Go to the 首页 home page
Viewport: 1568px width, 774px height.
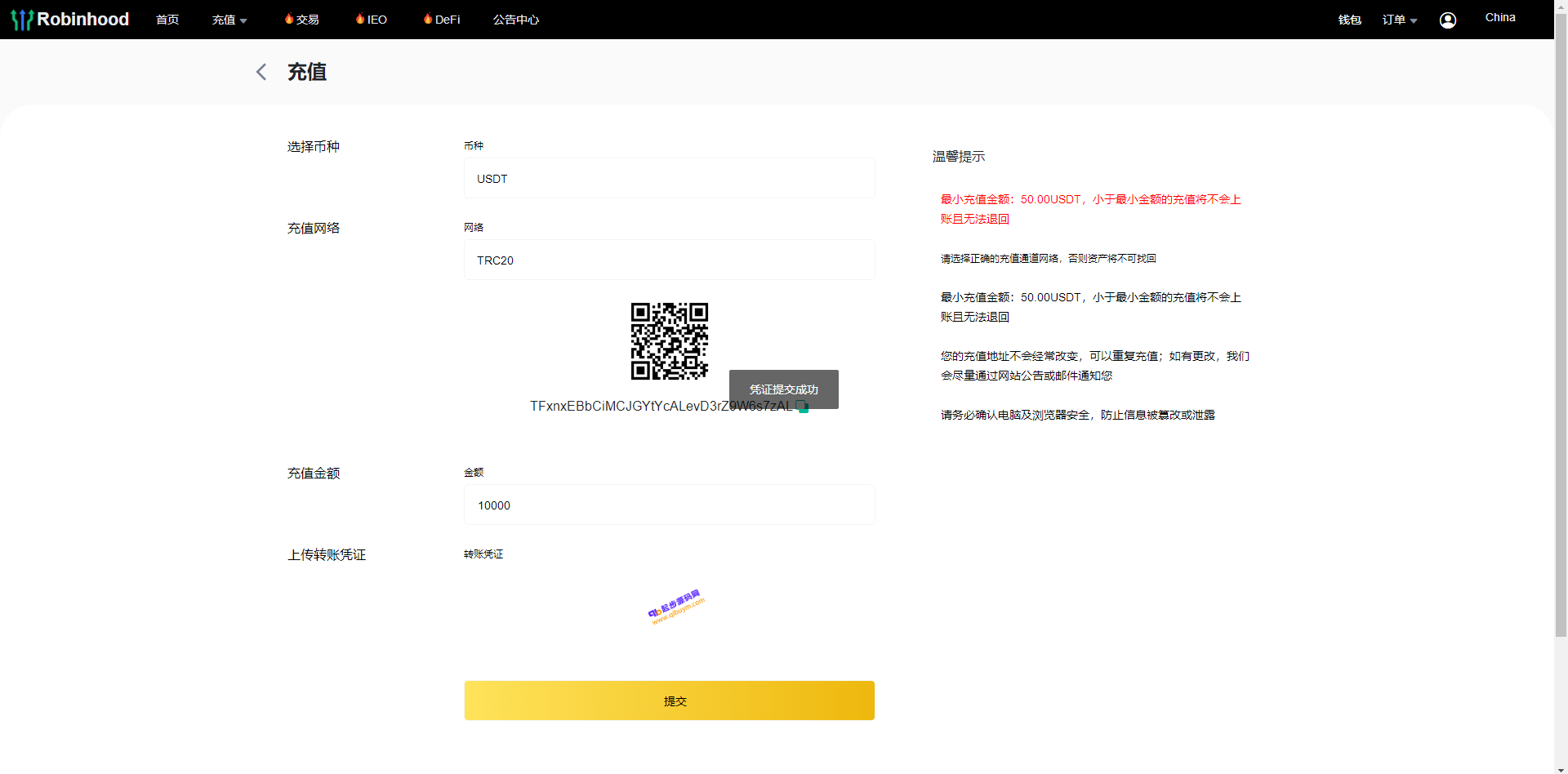[167, 20]
